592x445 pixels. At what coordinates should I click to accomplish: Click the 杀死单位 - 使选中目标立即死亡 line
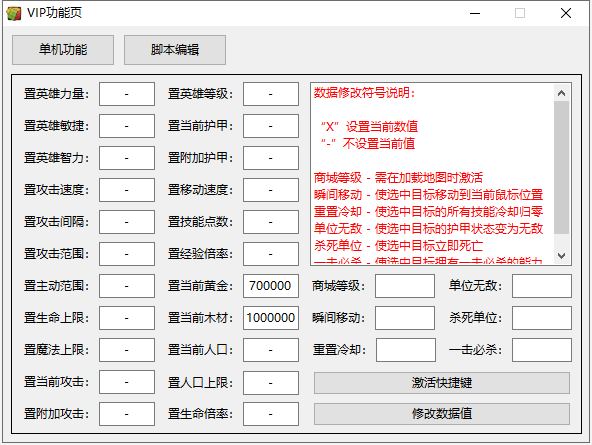(398, 246)
